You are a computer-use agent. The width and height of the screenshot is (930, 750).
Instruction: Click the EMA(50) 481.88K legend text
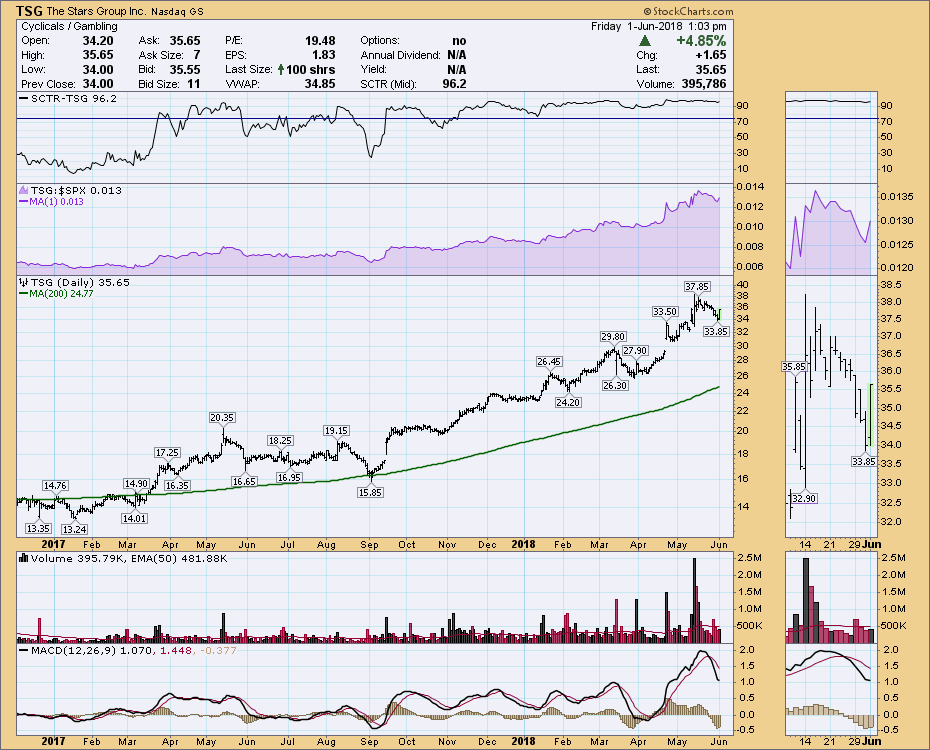tap(178, 558)
